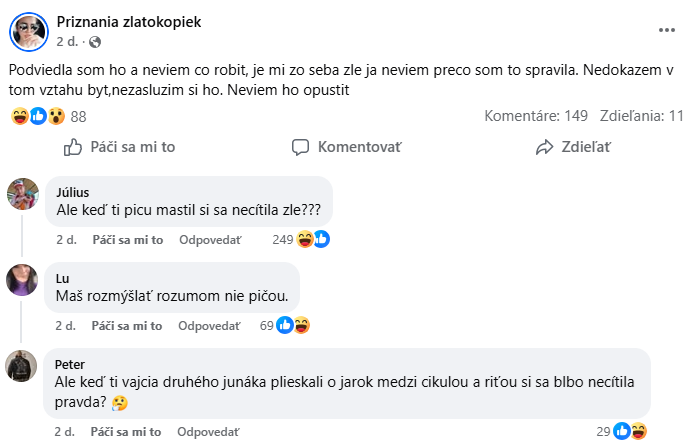
Task: Like Peter's comment
Action: [x=127, y=431]
